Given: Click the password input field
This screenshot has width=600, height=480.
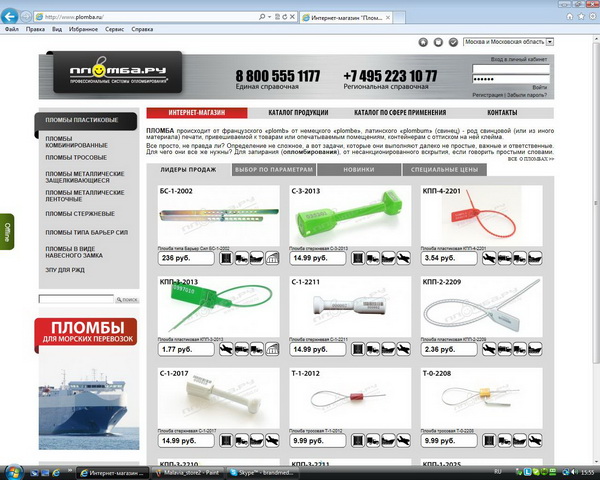Looking at the screenshot, I should click(511, 79).
